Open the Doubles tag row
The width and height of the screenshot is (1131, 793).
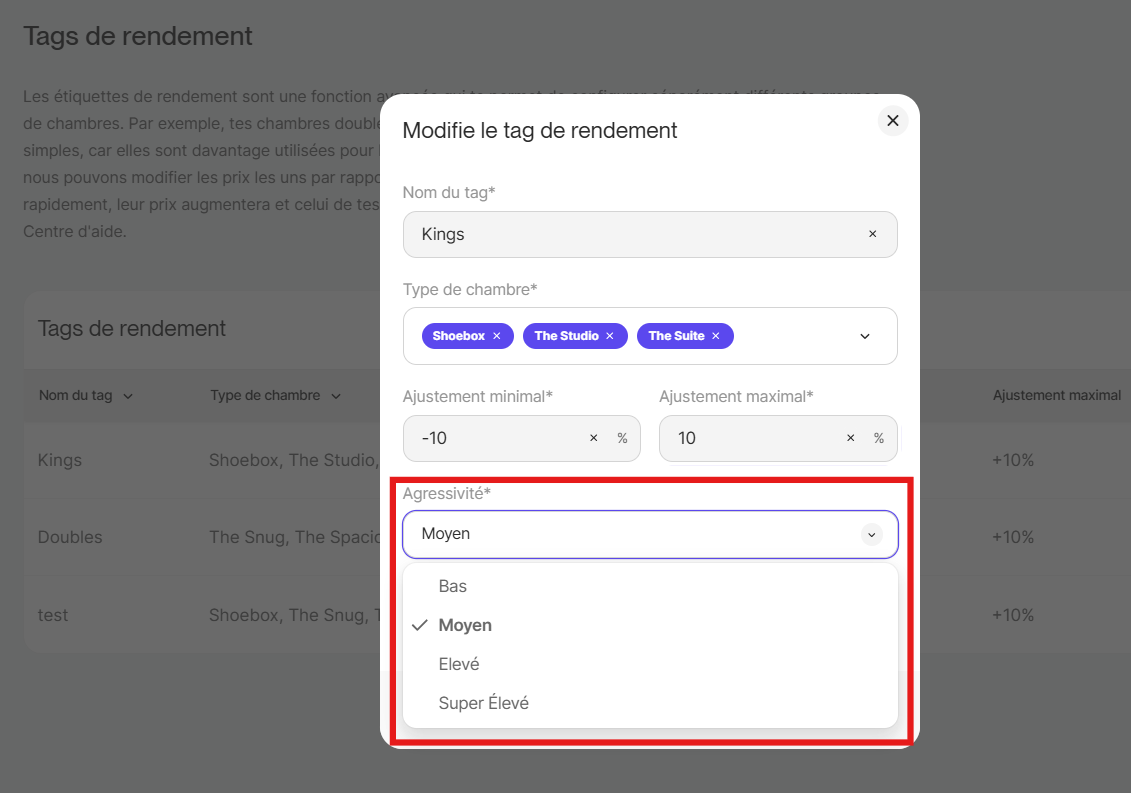[x=70, y=537]
